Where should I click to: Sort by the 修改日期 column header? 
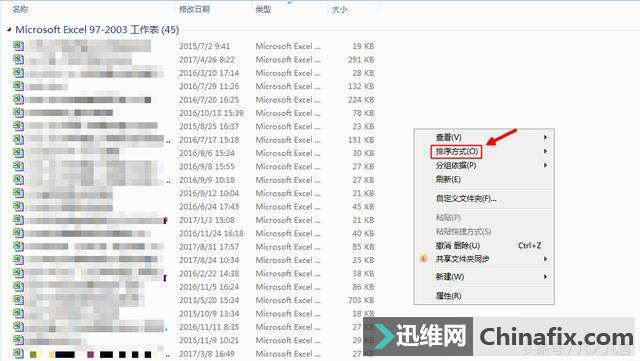point(194,9)
